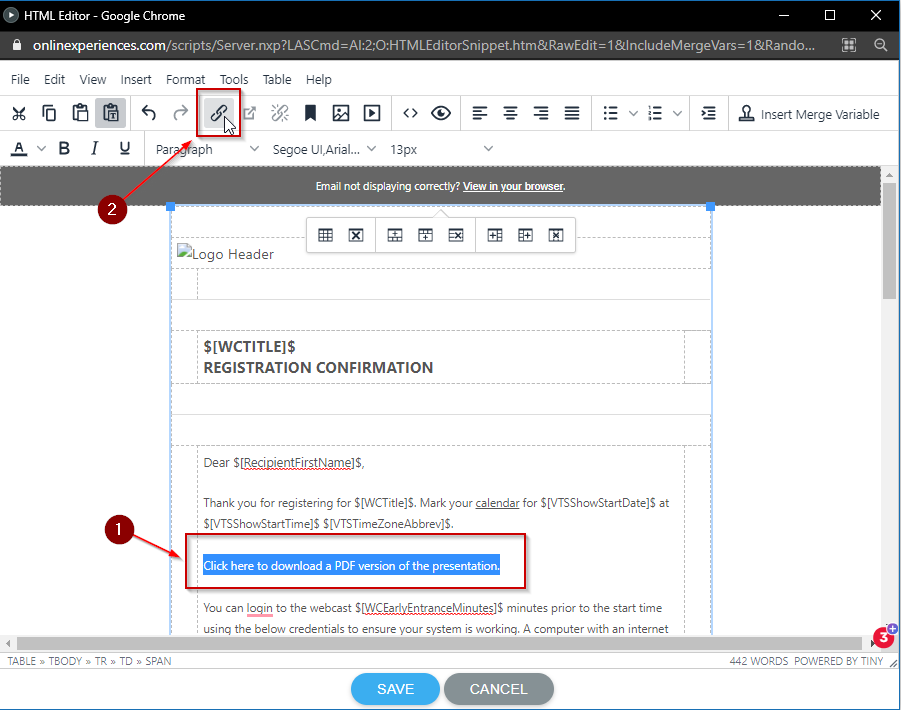Open the File menu
This screenshot has height=710, width=901.
point(20,79)
